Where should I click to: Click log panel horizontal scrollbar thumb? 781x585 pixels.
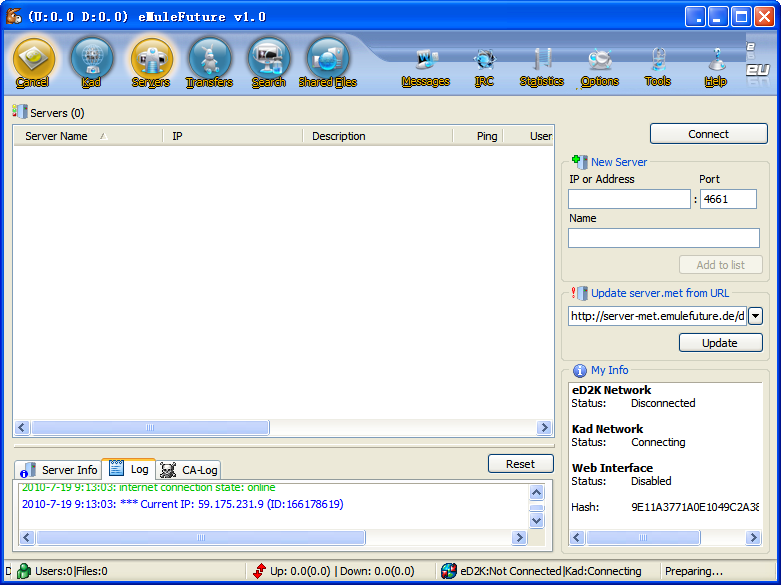[x=201, y=537]
